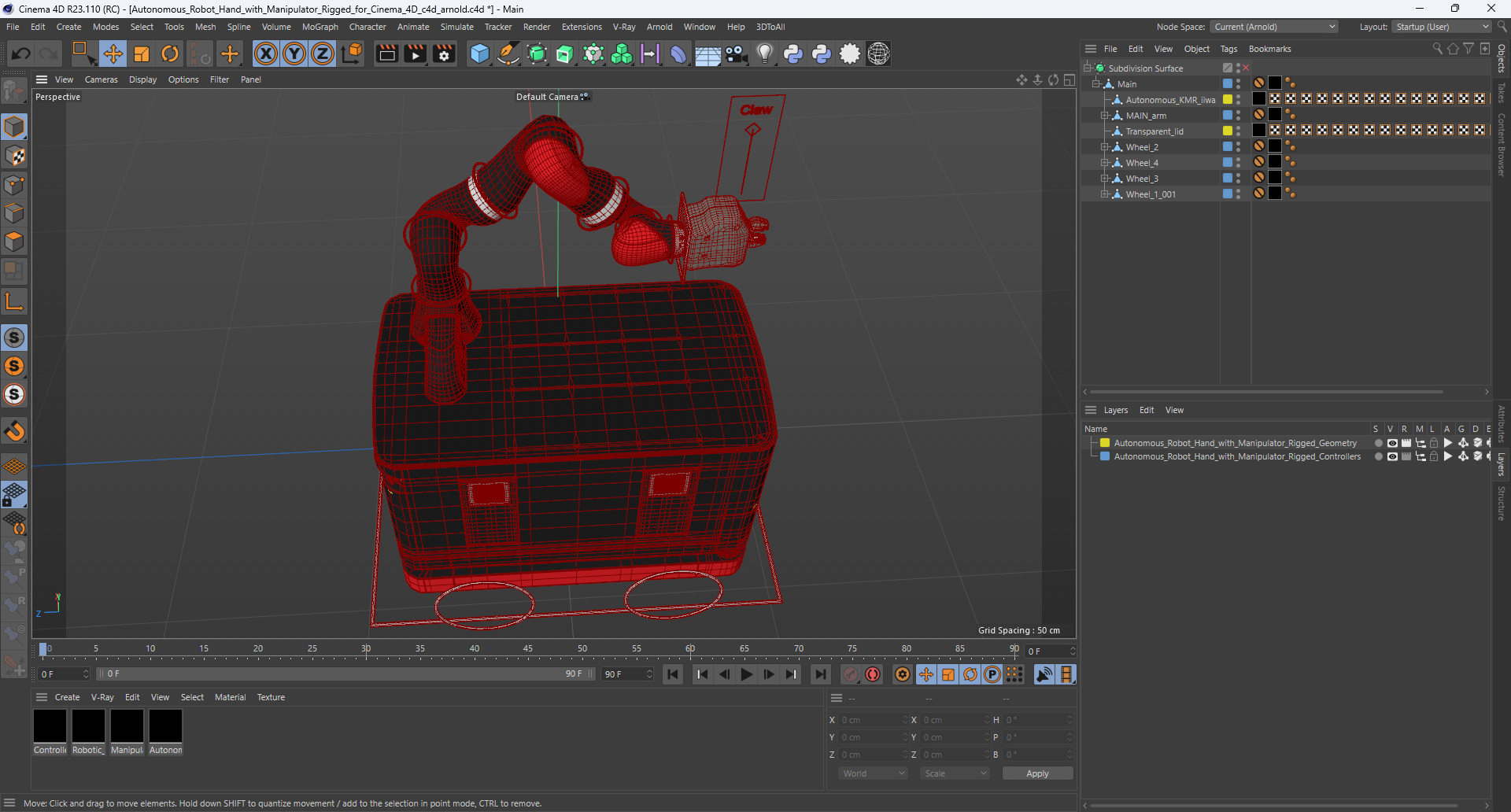Open the Simulate menu
Viewport: 1511px width, 812px height.
456,27
